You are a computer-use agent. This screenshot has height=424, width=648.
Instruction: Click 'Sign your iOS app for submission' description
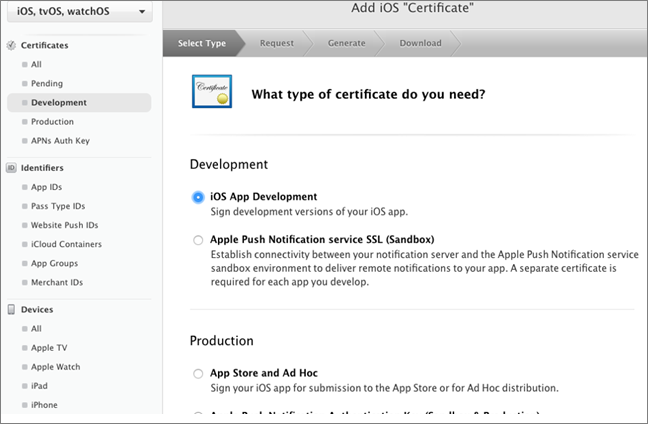tap(384, 388)
